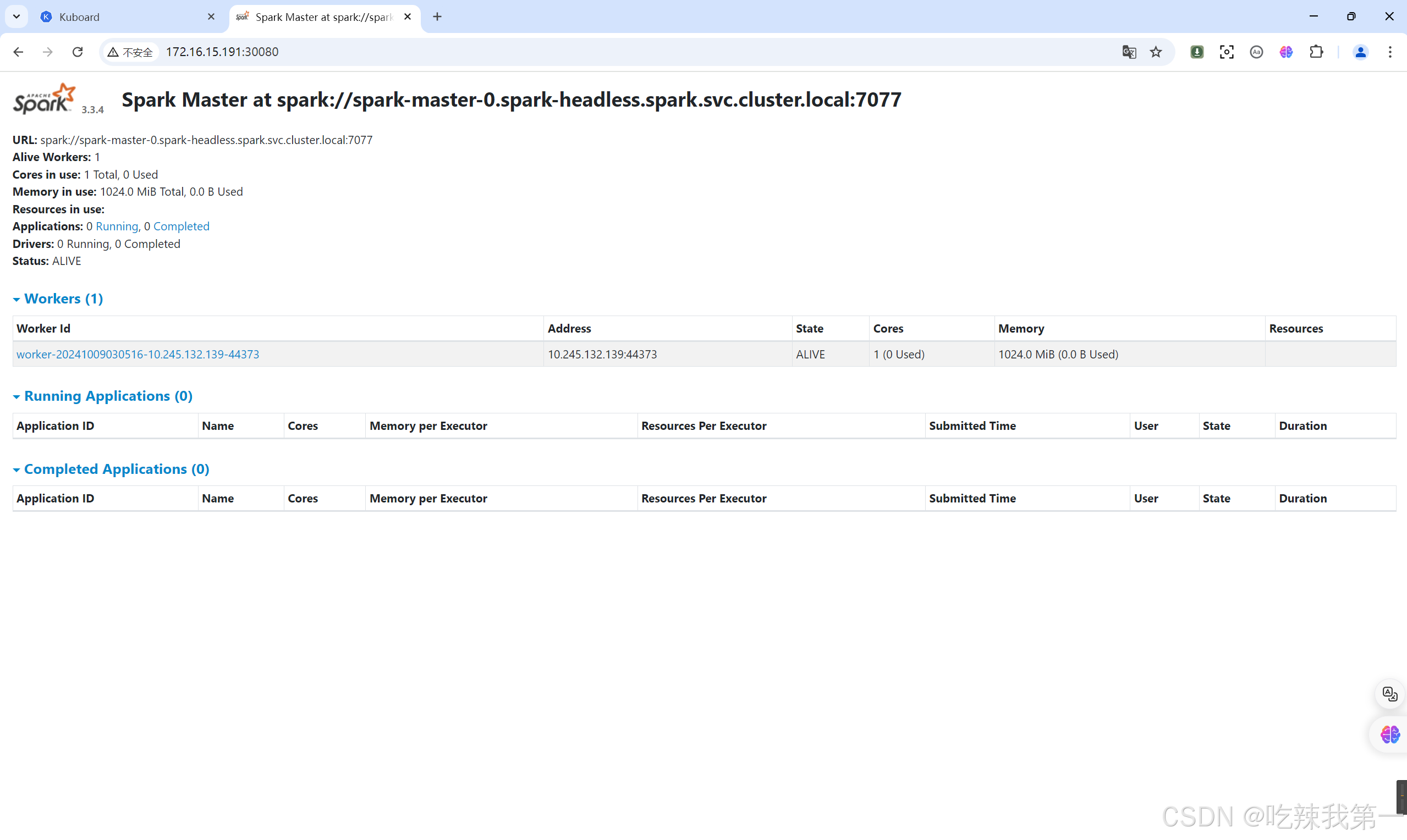Click the Google Translate icon in address bar
The height and width of the screenshot is (840, 1407).
pyautogui.click(x=1129, y=52)
